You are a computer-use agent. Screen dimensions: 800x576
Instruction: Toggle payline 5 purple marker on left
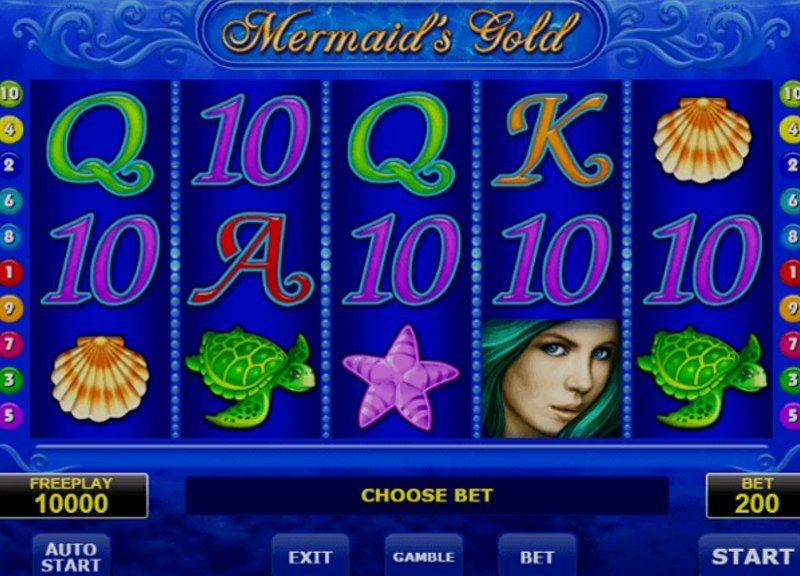[x=10, y=415]
